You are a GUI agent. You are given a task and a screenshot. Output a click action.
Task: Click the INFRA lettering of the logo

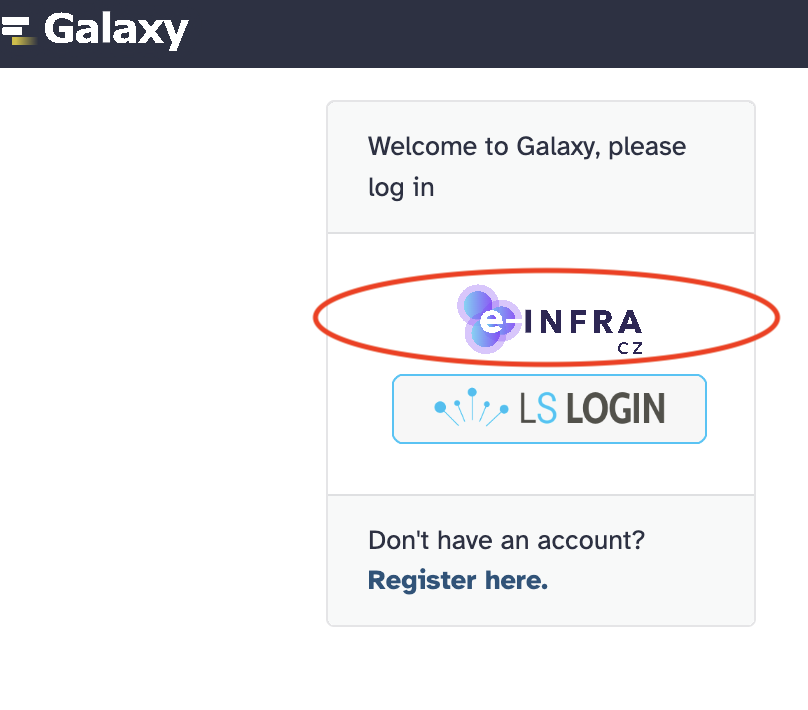pos(582,322)
